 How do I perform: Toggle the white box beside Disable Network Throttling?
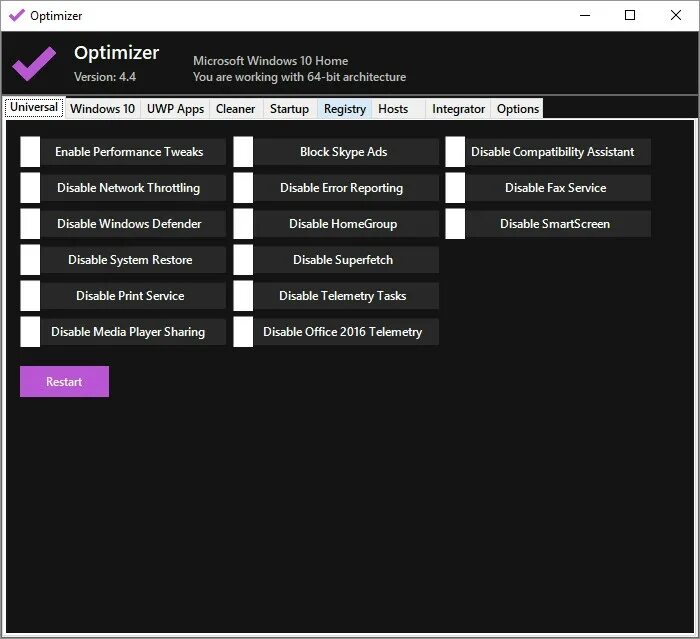click(x=30, y=188)
